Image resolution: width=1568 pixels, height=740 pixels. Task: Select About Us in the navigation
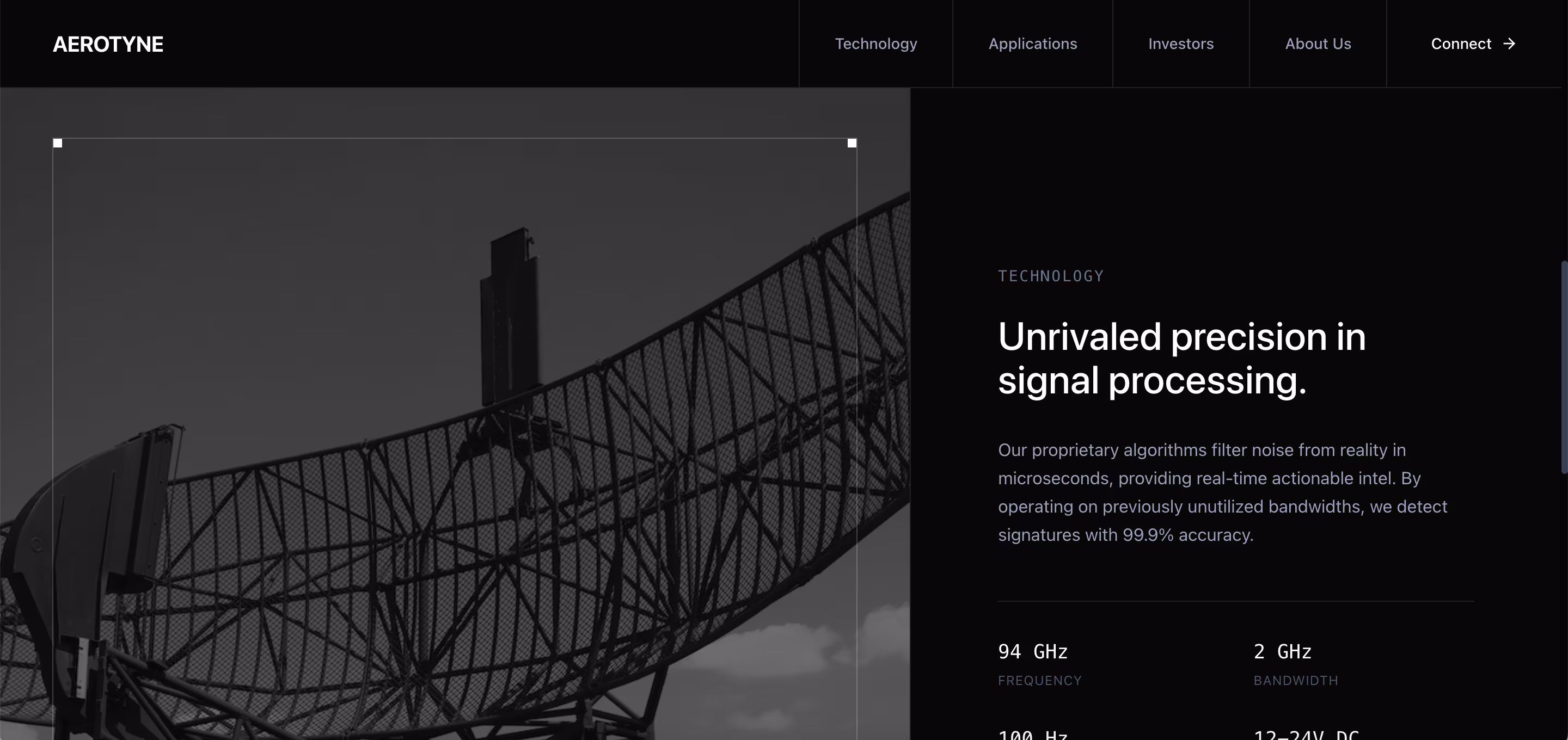pos(1317,44)
